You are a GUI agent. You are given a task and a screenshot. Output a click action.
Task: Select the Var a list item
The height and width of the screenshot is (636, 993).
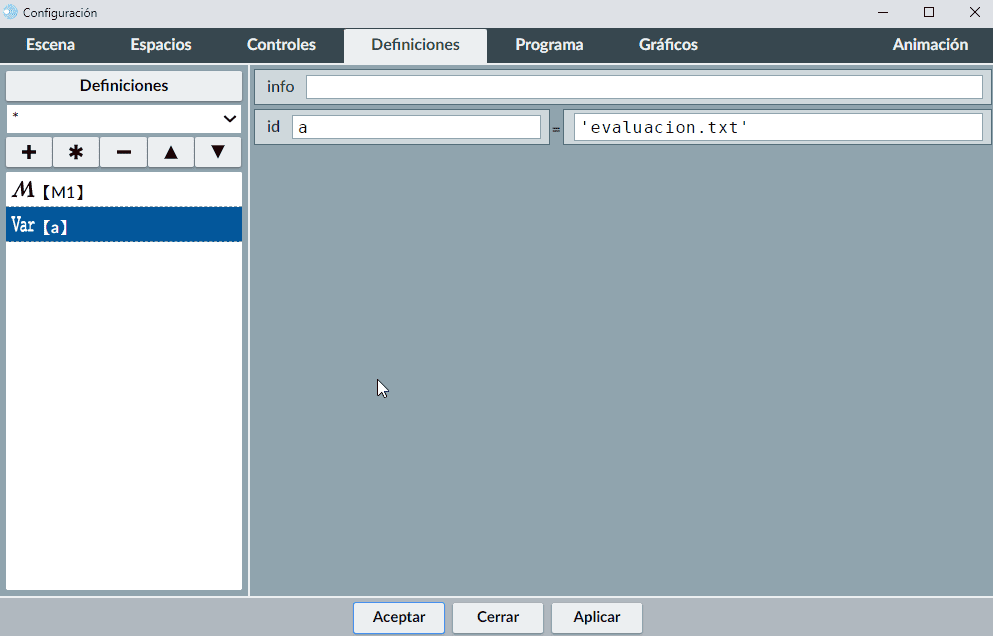124,225
